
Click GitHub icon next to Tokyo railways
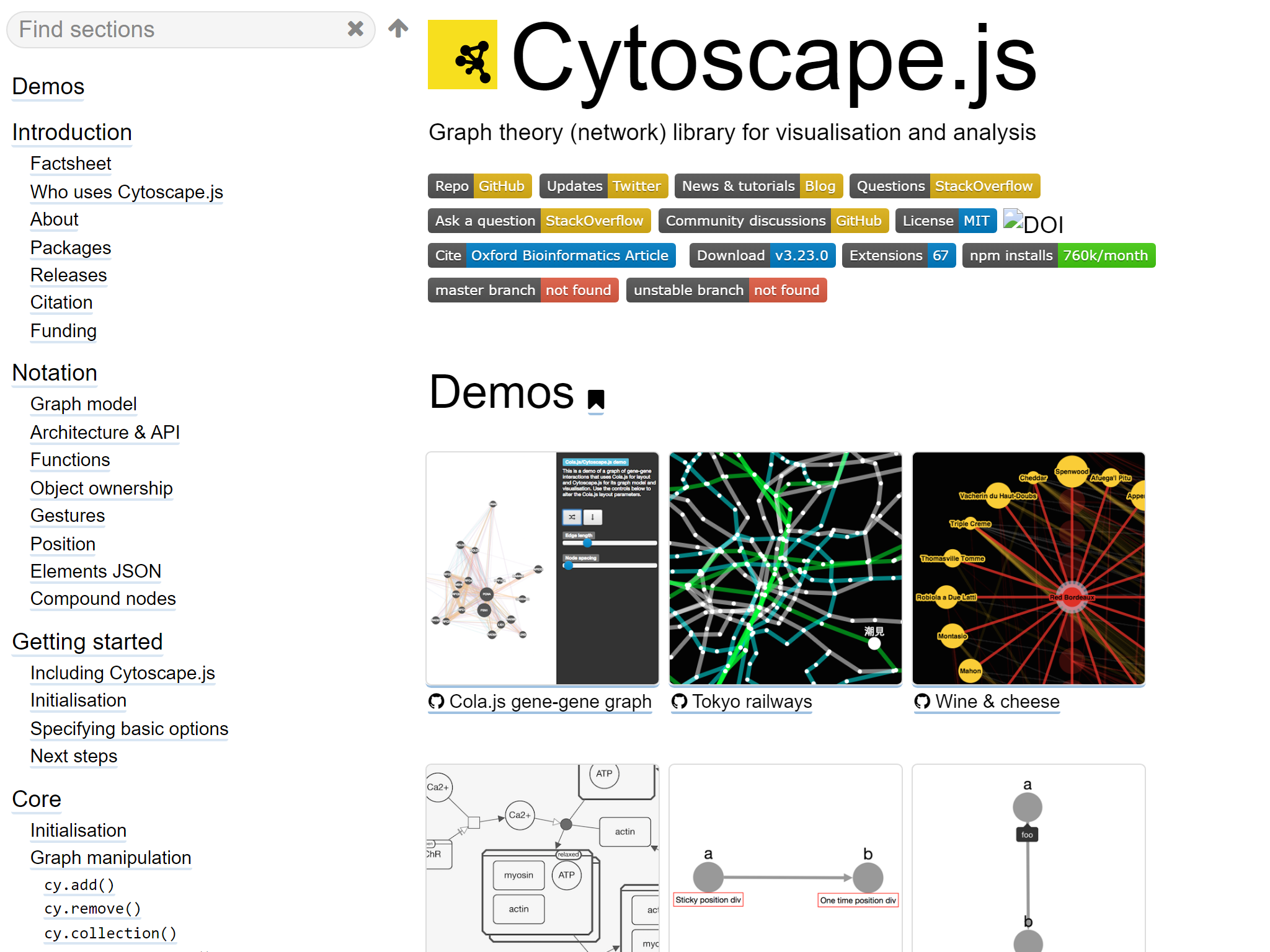point(680,701)
